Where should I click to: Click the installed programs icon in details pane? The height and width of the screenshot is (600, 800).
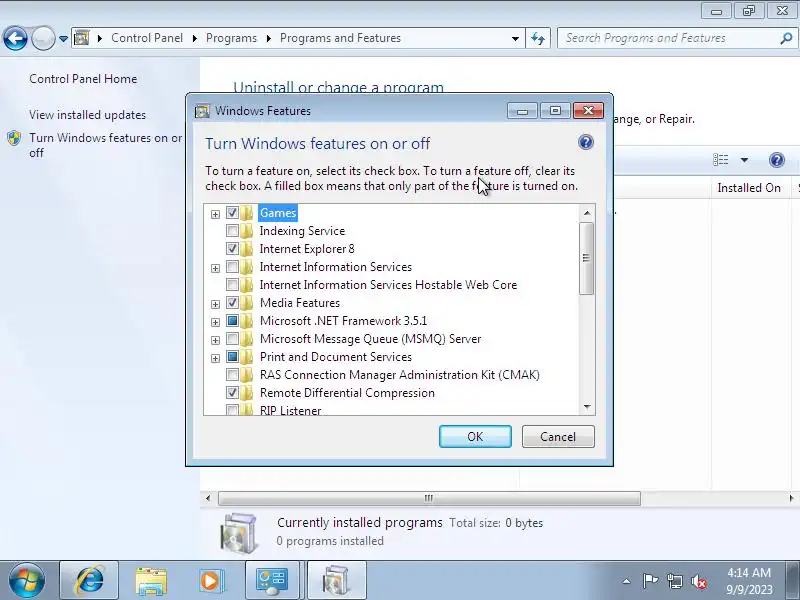coord(238,533)
